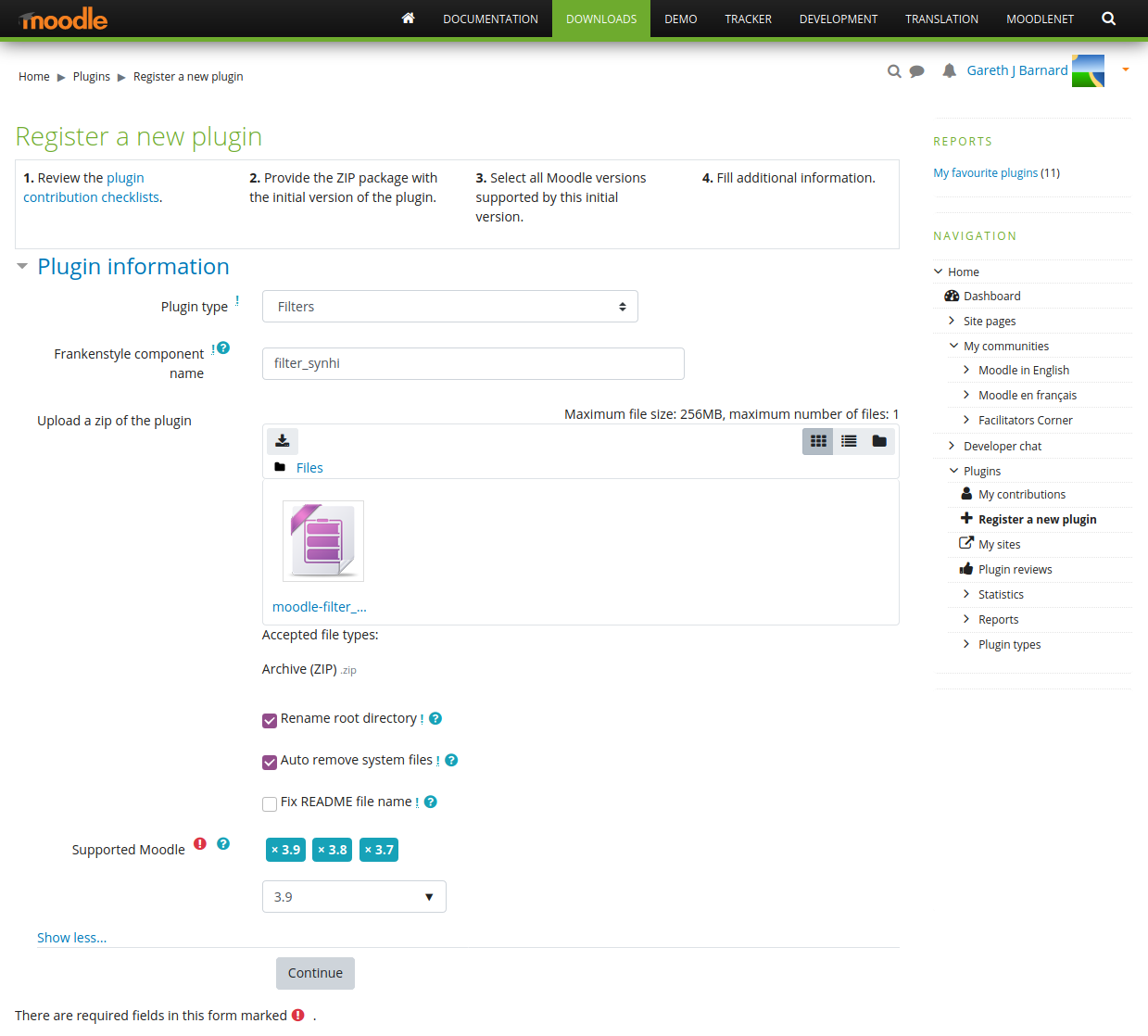Switch file picker to icon grid view
Viewport: 1148px width, 1036px height.
point(818,441)
